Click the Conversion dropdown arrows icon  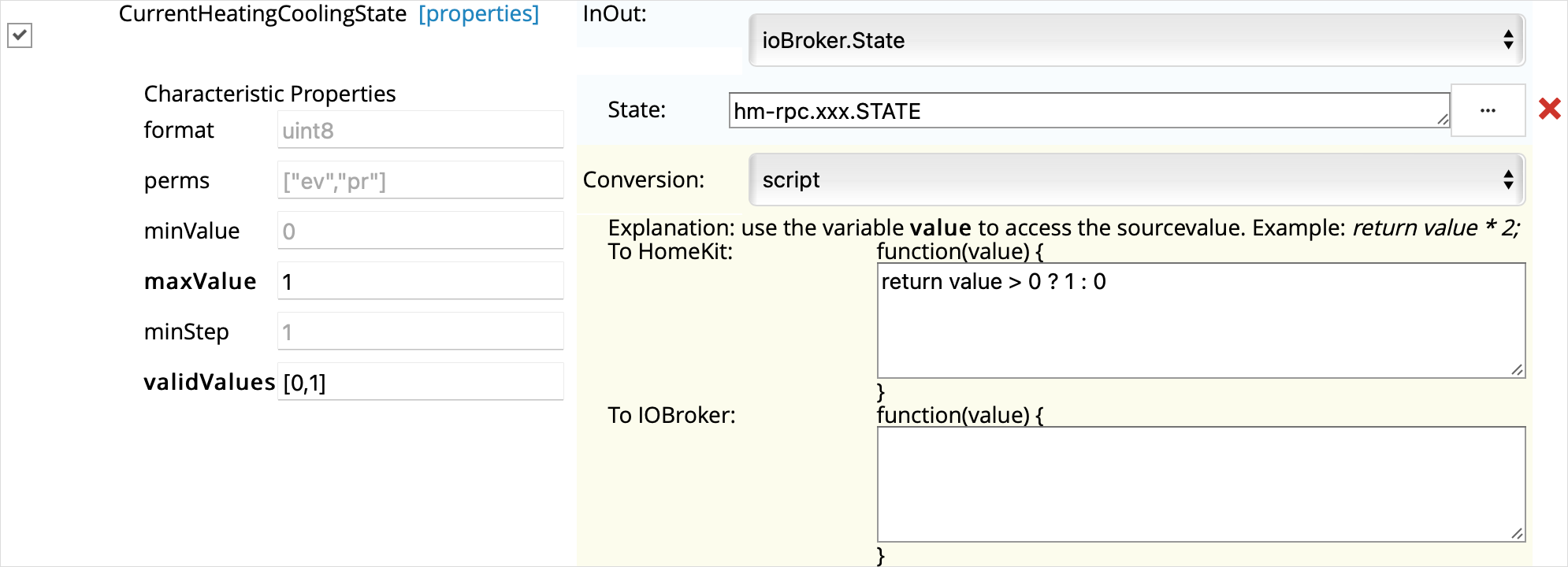(1507, 180)
